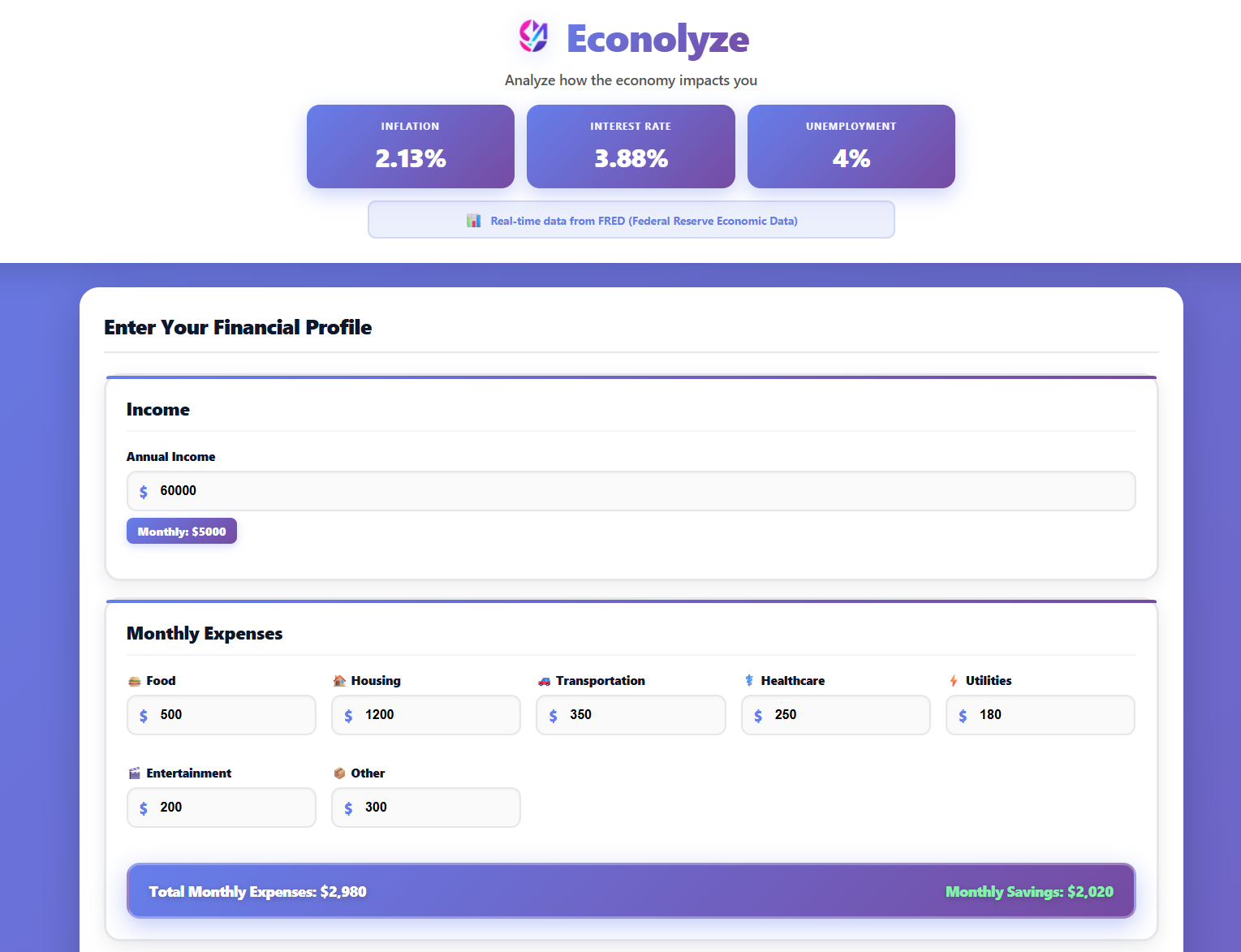This screenshot has height=952, width=1241.
Task: Click the medical icon beside Healthcare
Action: click(749, 680)
